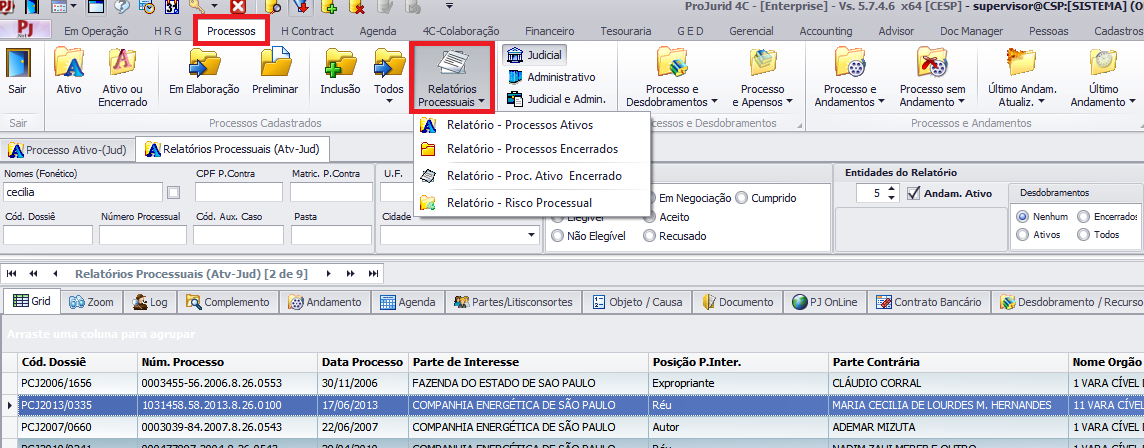Screen dimensions: 1144x448
Task: Select the Nenhum radio button
Action: 1022,216
